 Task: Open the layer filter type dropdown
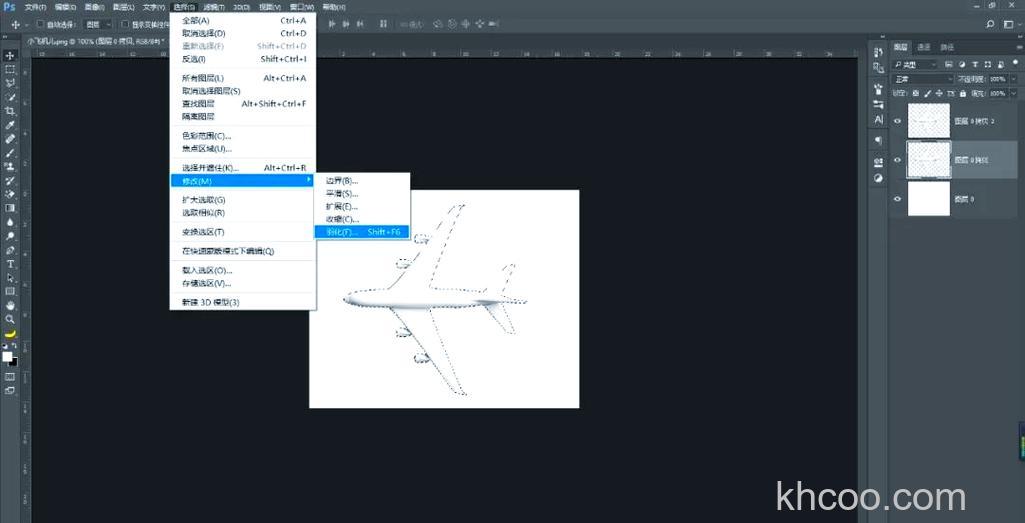coord(918,64)
